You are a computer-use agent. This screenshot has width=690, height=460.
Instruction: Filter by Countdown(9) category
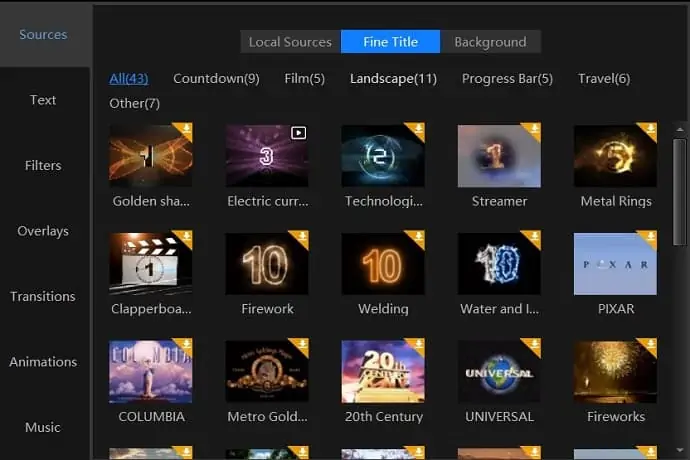click(216, 78)
